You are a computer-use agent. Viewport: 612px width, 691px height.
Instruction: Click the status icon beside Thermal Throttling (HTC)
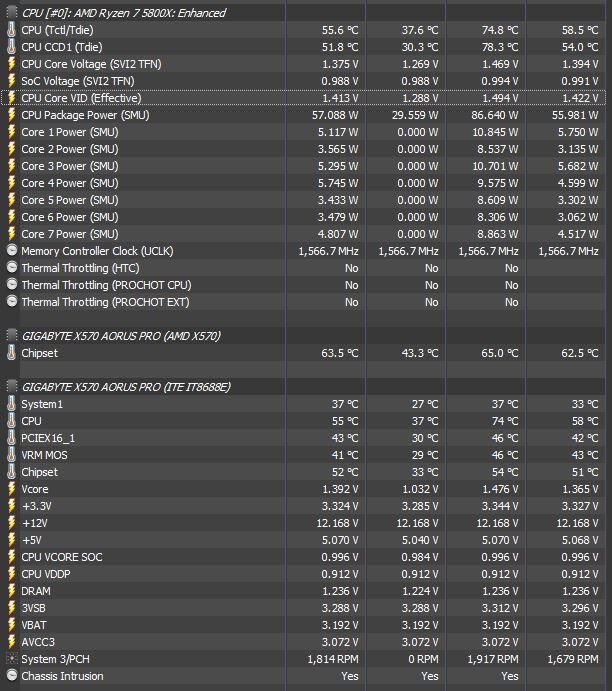pos(12,267)
